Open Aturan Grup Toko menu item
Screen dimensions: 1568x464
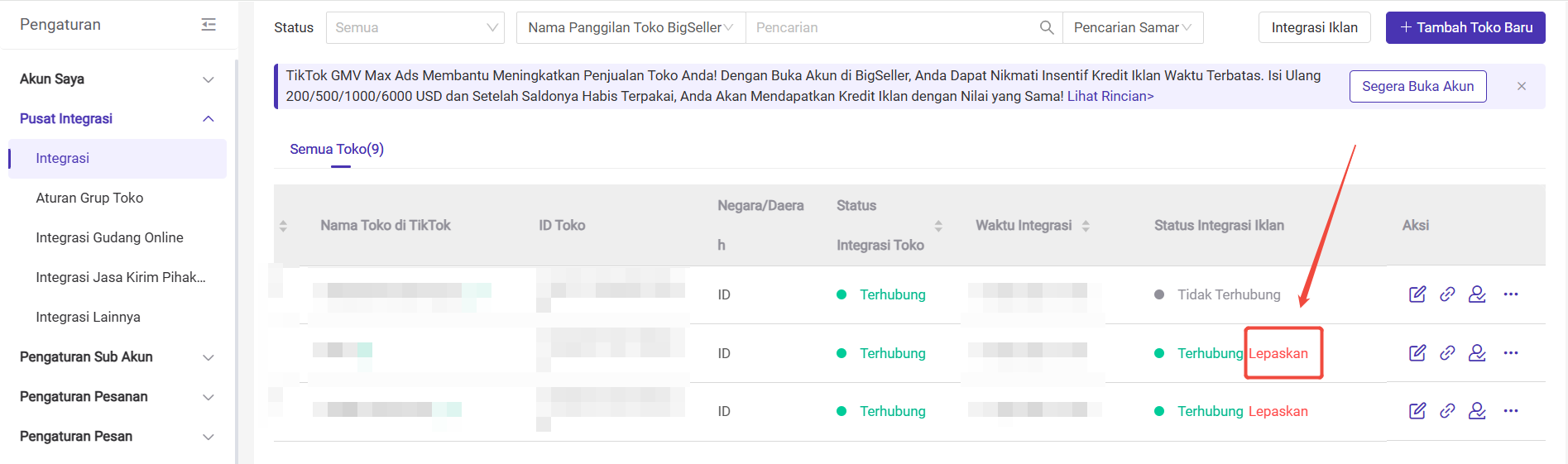(89, 198)
